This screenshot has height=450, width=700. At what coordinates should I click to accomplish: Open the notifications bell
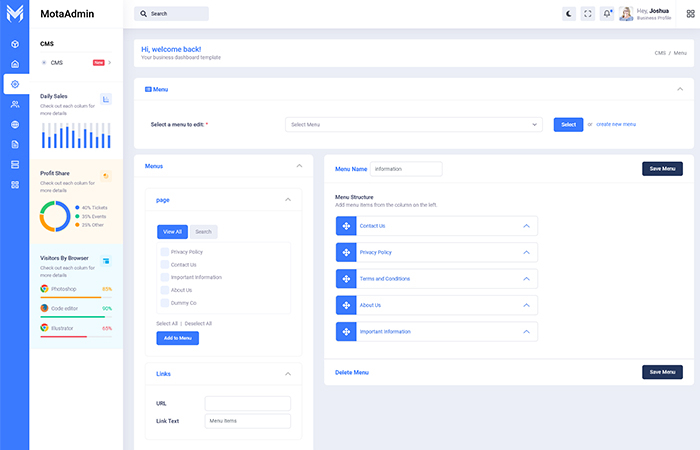click(607, 14)
